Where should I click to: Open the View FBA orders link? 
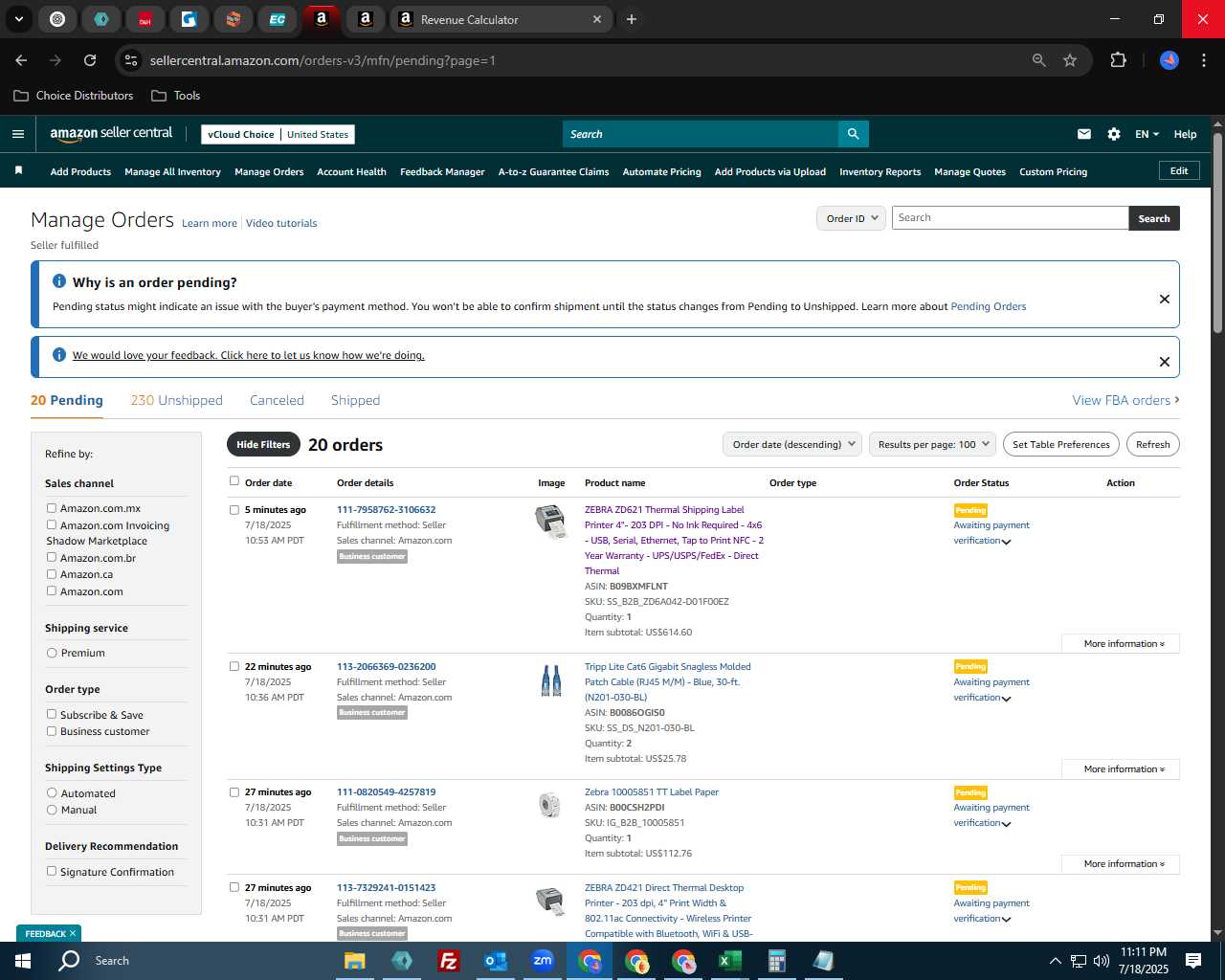(x=1125, y=400)
